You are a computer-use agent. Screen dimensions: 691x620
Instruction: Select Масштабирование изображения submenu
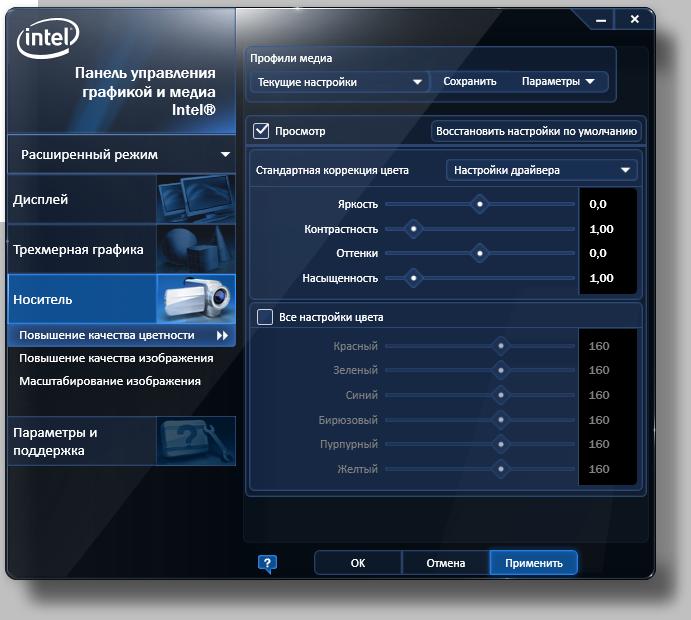(110, 381)
